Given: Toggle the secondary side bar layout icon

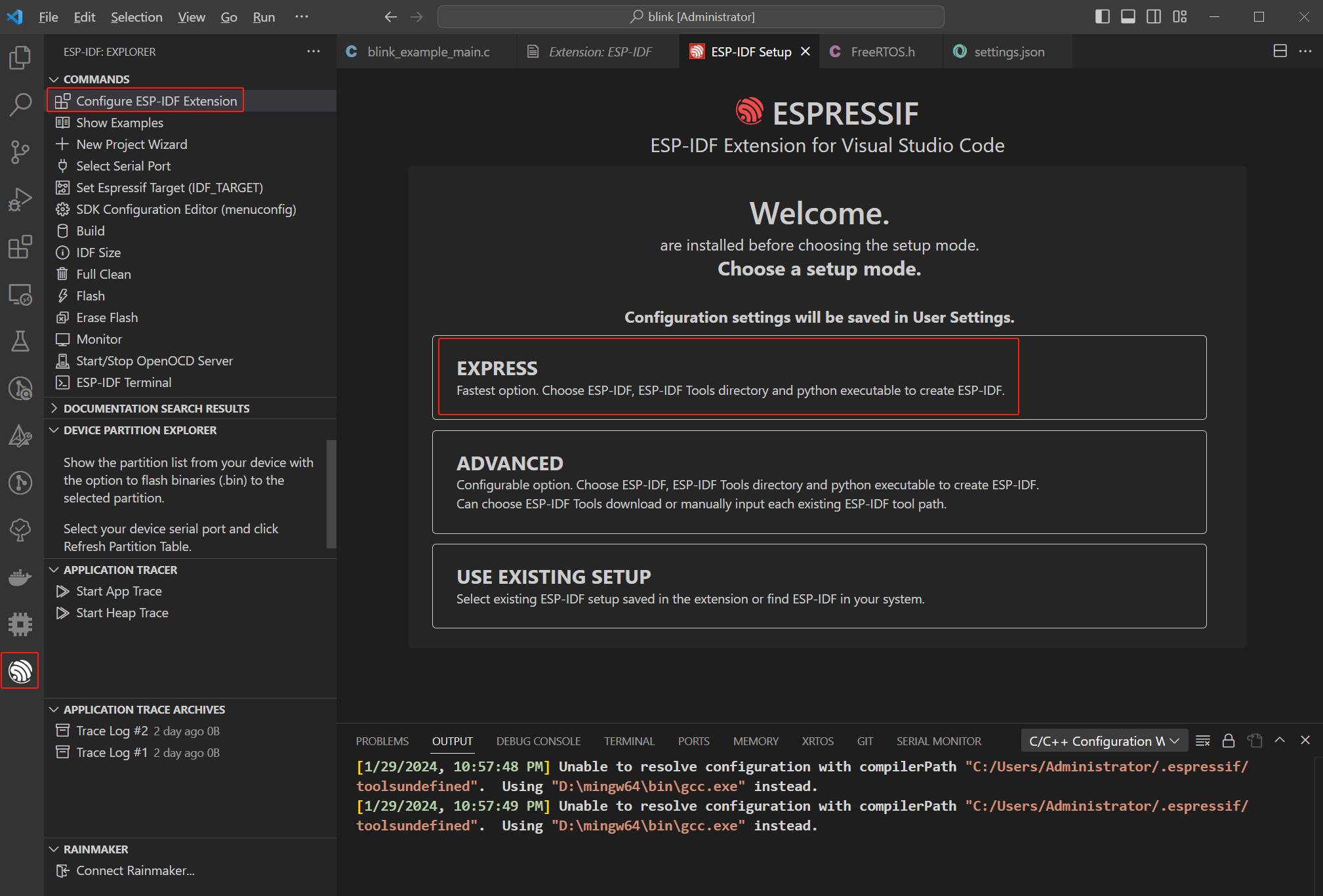Looking at the screenshot, I should coord(1154,16).
